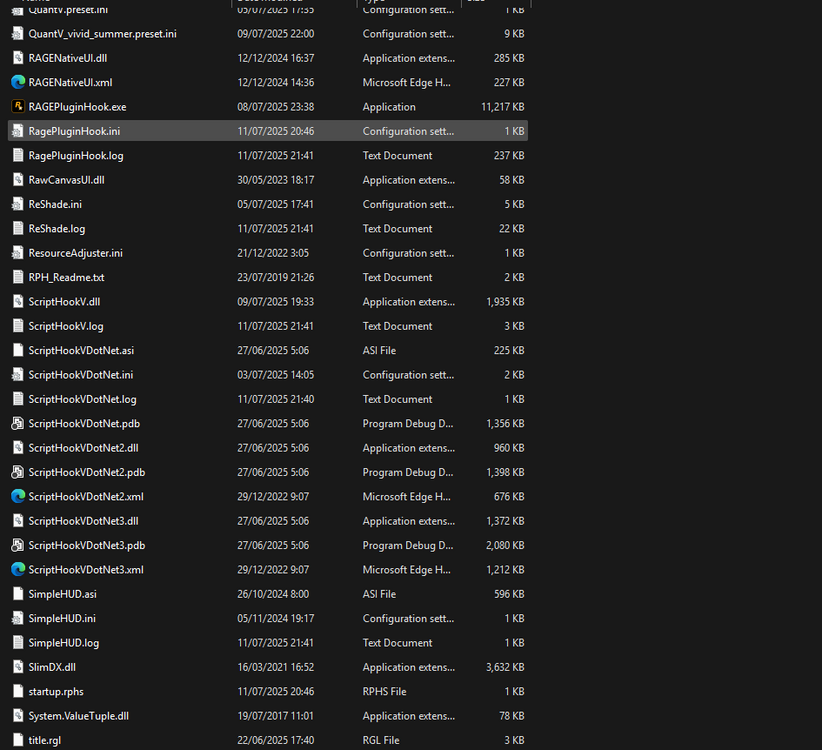Viewport: 822px width, 750px height.
Task: Select the ScriptHookVDotNet2.xml file name
Action: 86,496
